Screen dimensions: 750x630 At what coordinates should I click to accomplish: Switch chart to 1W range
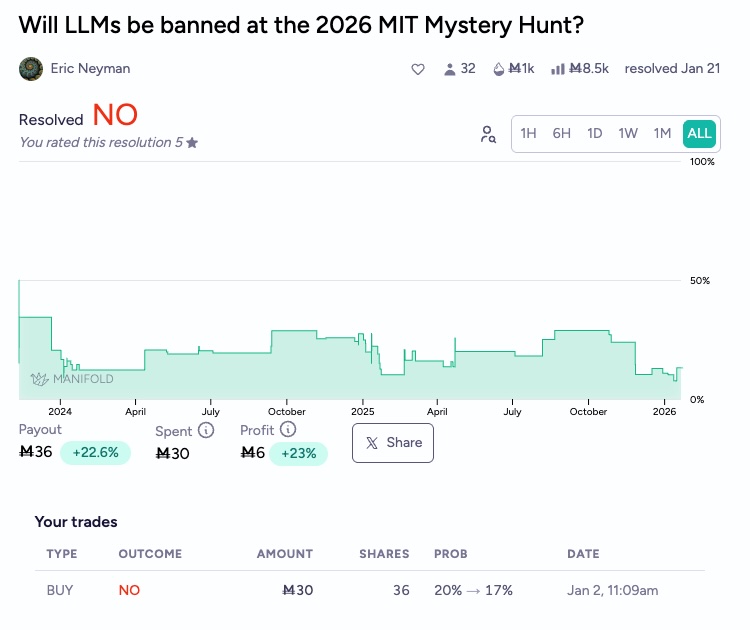[x=628, y=134]
